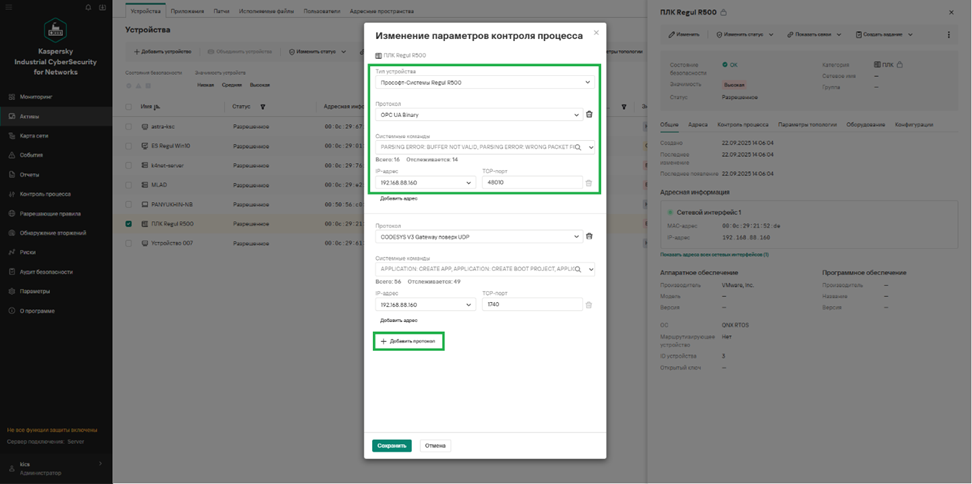Open Параметры in the sidebar
The image size is (972, 484).
tap(35, 291)
